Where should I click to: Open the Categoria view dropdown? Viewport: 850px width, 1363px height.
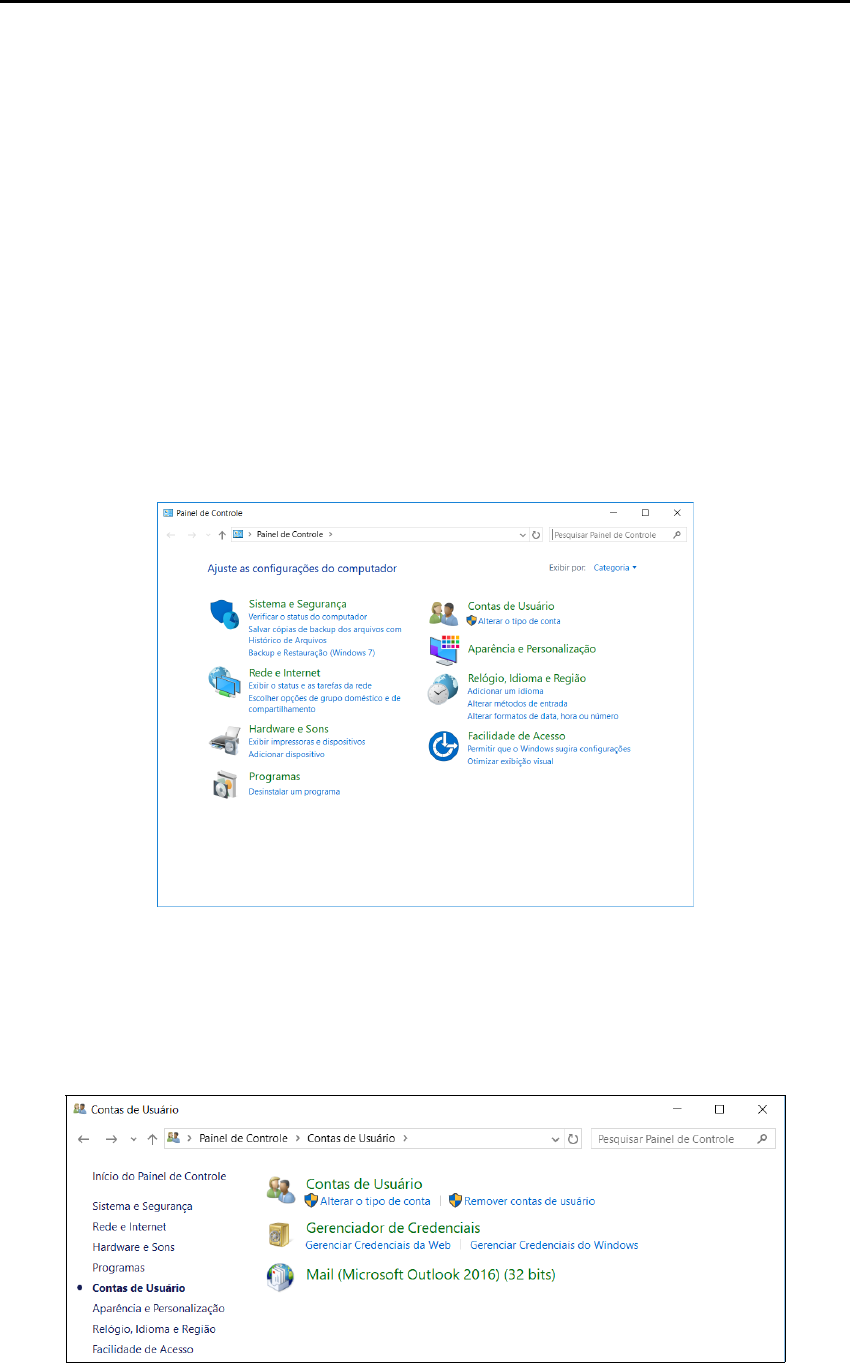[x=615, y=568]
